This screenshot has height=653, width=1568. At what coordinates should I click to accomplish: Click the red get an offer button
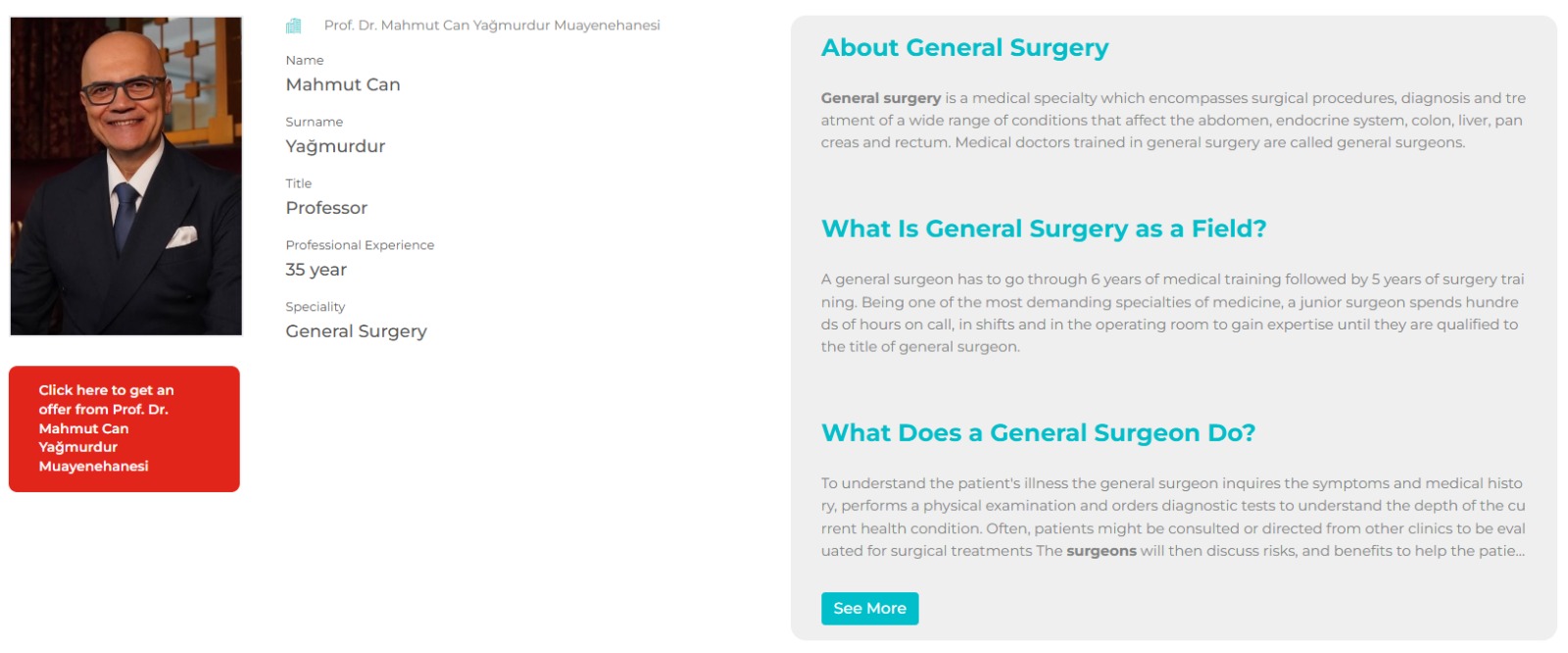point(124,428)
